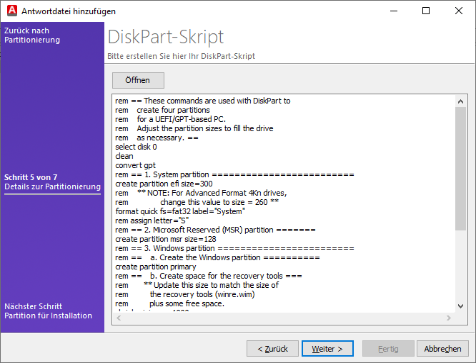Click the 'format quick fs=fat32 label="System"' line
Screen dimensions: 476x363
(x=180, y=211)
